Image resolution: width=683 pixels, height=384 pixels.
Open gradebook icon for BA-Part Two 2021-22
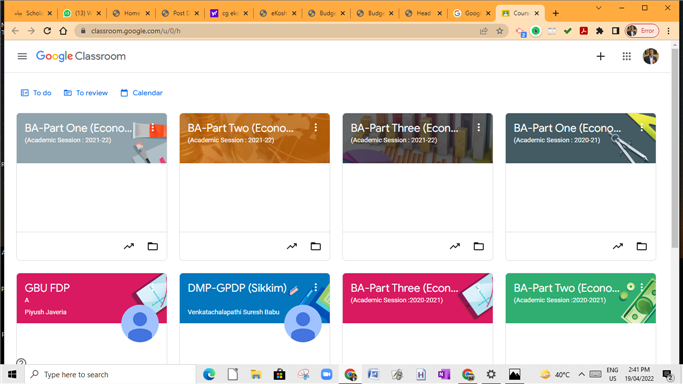coord(292,246)
